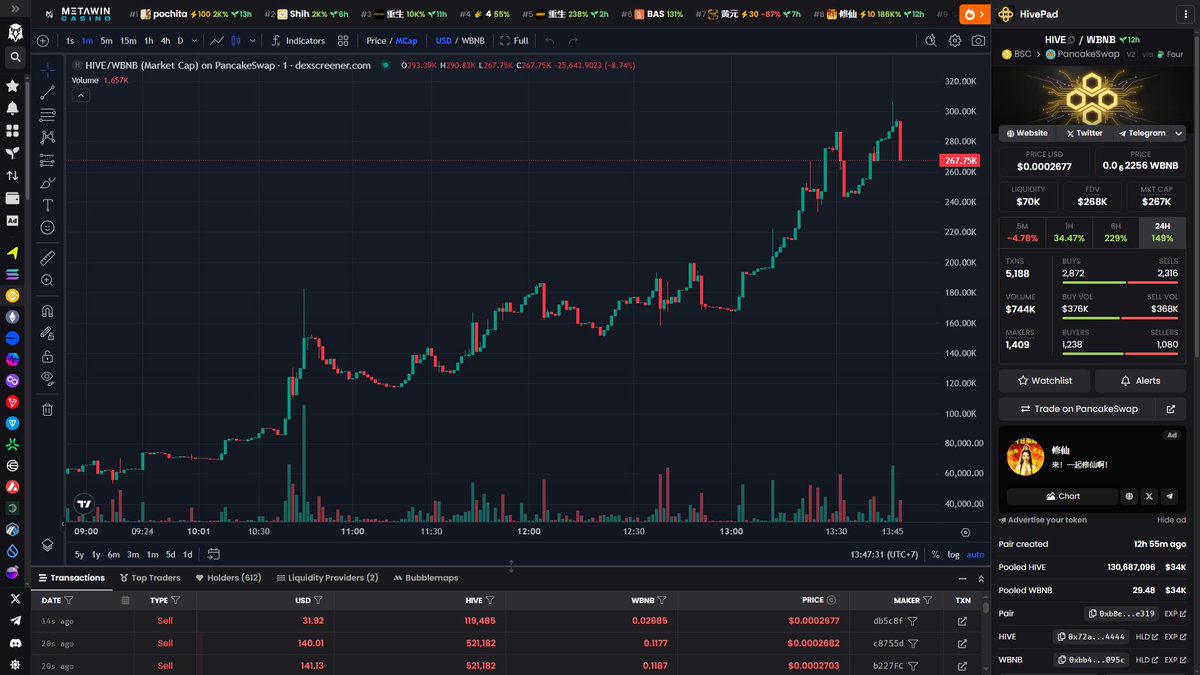This screenshot has width=1200, height=675.
Task: Open the search icon in left sidebar
Action: 14,58
